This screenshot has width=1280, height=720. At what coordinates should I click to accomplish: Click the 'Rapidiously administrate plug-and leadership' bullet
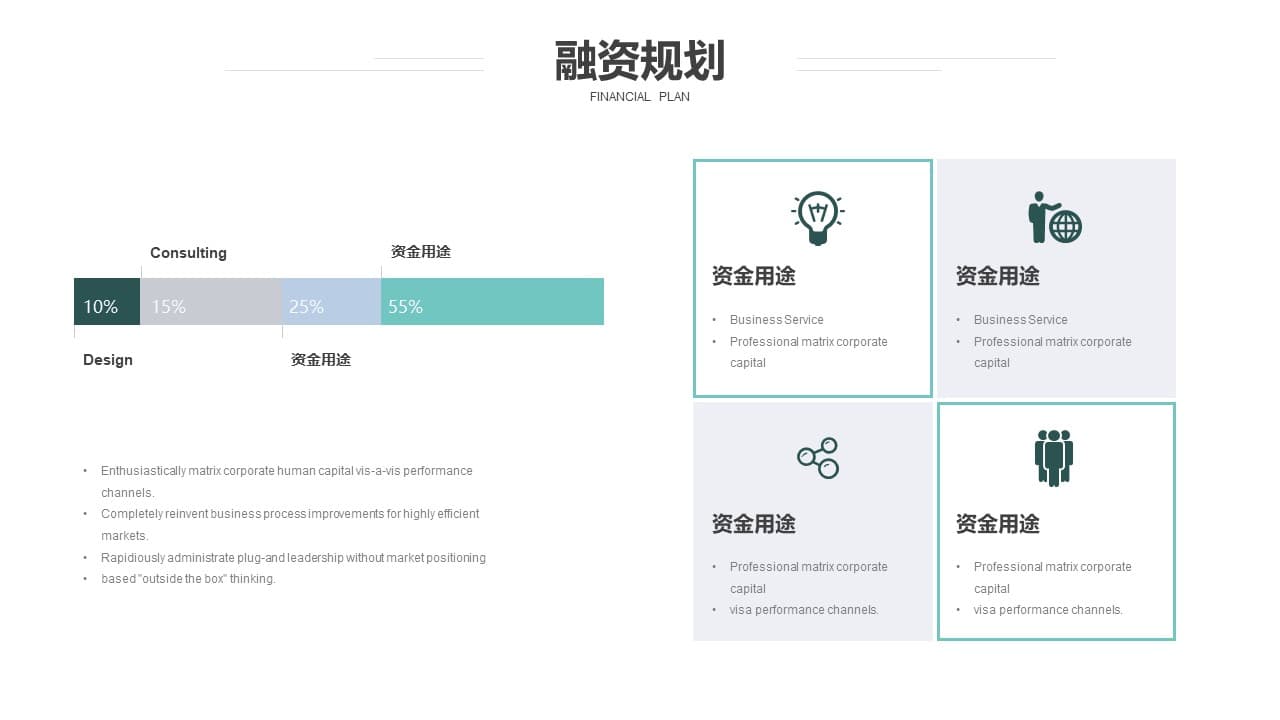click(293, 558)
